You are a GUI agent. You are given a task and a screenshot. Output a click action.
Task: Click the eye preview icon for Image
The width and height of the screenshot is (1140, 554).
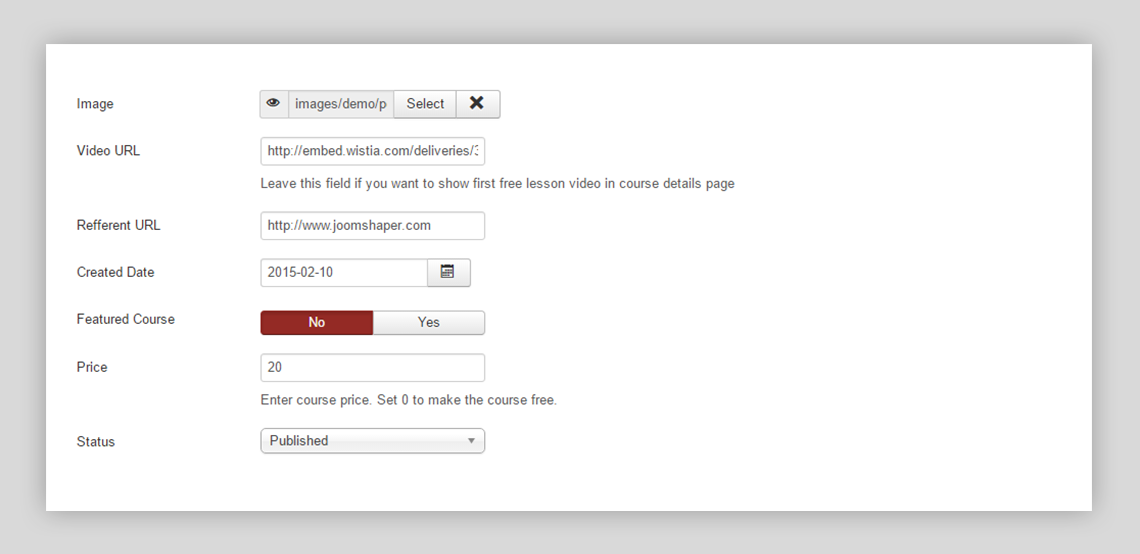[274, 104]
